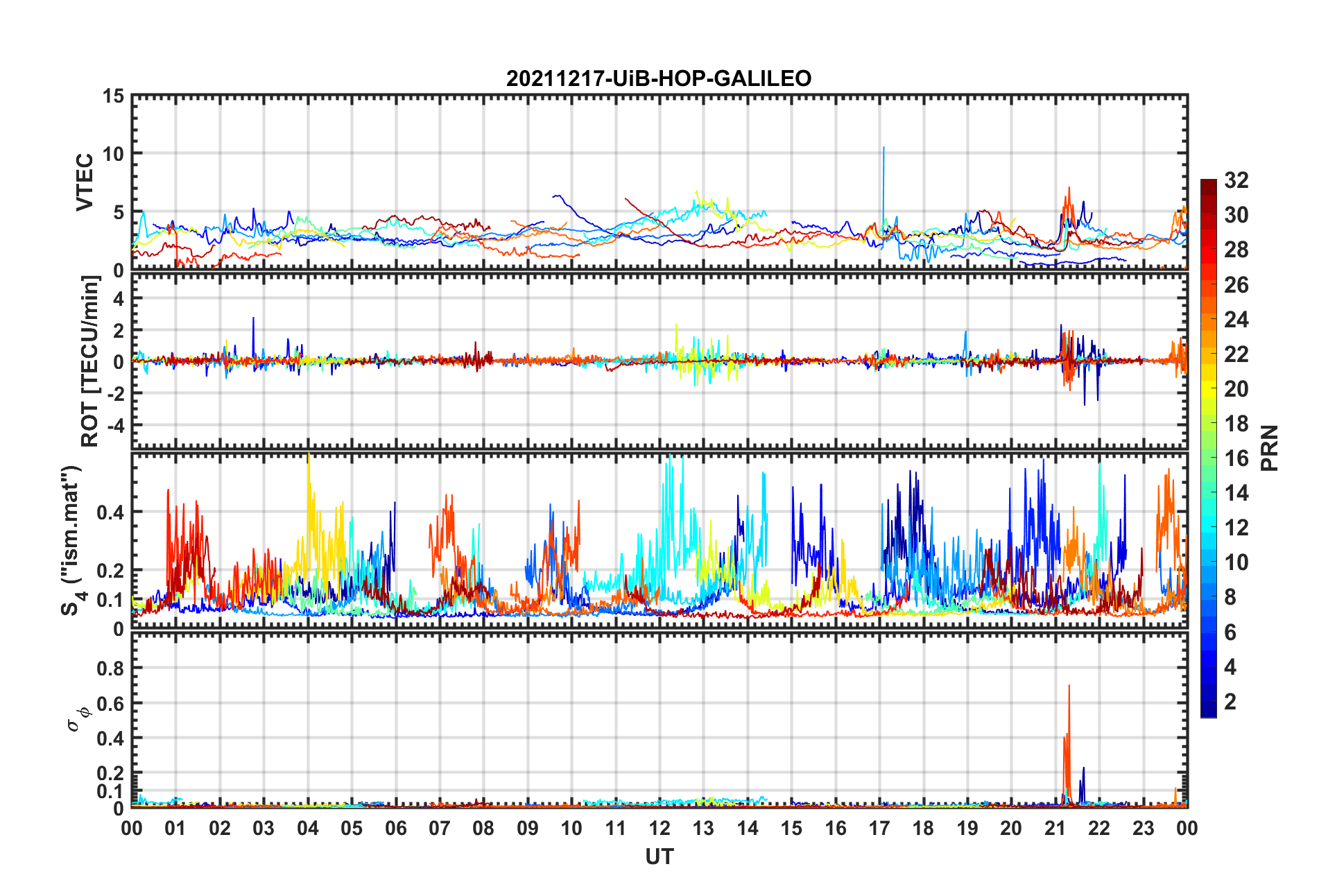
Task: Click ROT axis tick label 4
Action: point(119,299)
